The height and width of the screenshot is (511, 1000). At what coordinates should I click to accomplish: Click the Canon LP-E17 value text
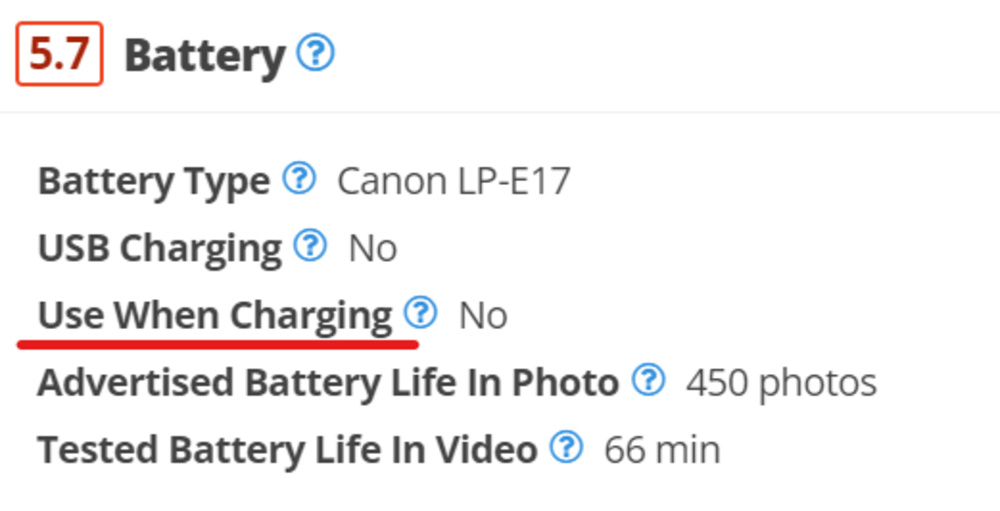coord(454,182)
